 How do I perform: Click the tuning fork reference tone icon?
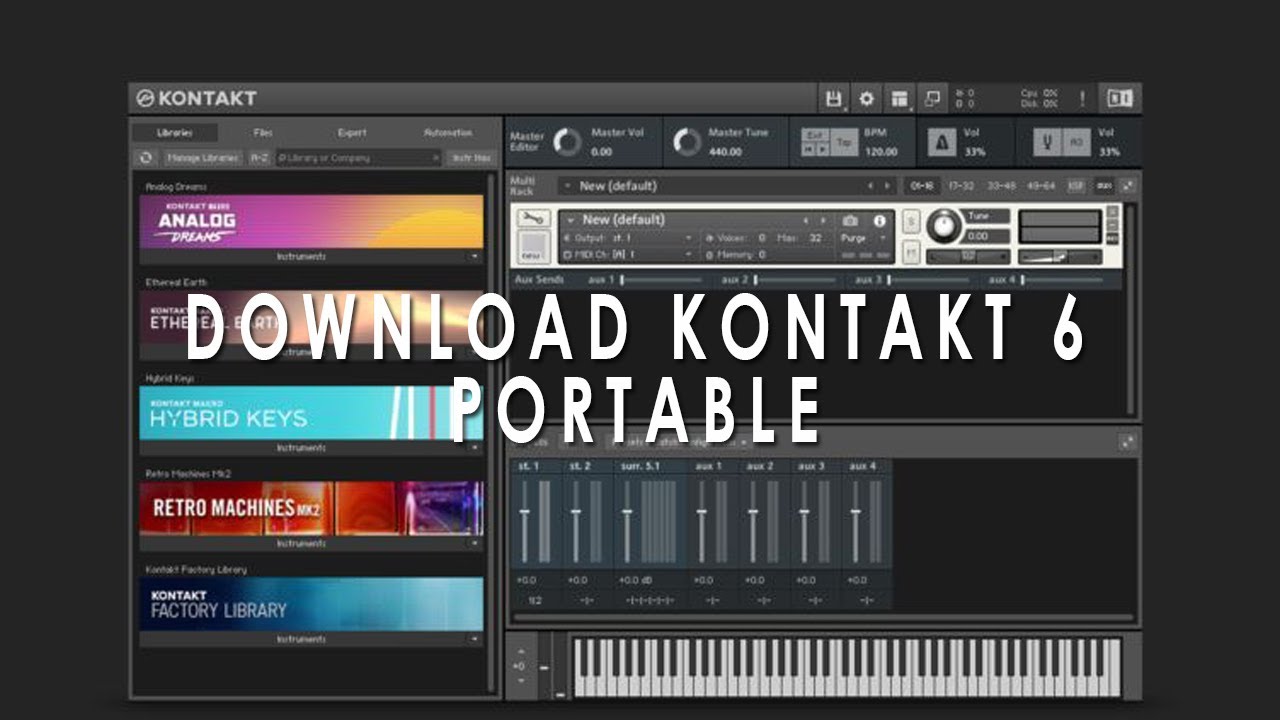[x=1047, y=143]
